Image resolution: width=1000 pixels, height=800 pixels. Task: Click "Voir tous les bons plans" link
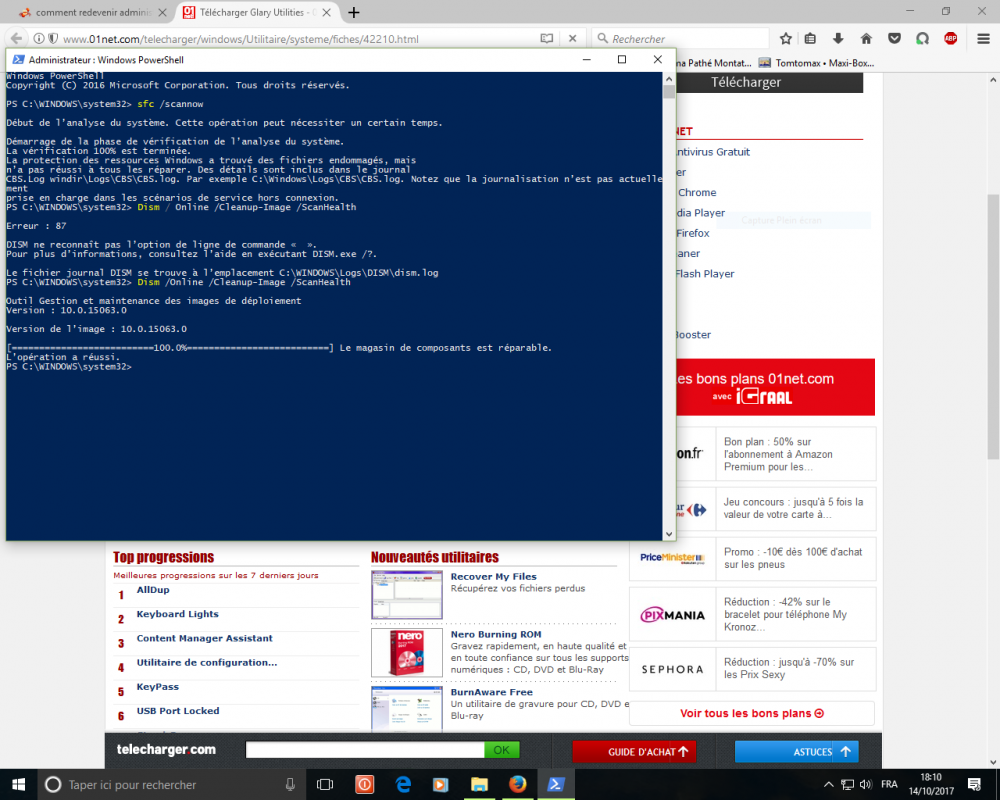(751, 713)
